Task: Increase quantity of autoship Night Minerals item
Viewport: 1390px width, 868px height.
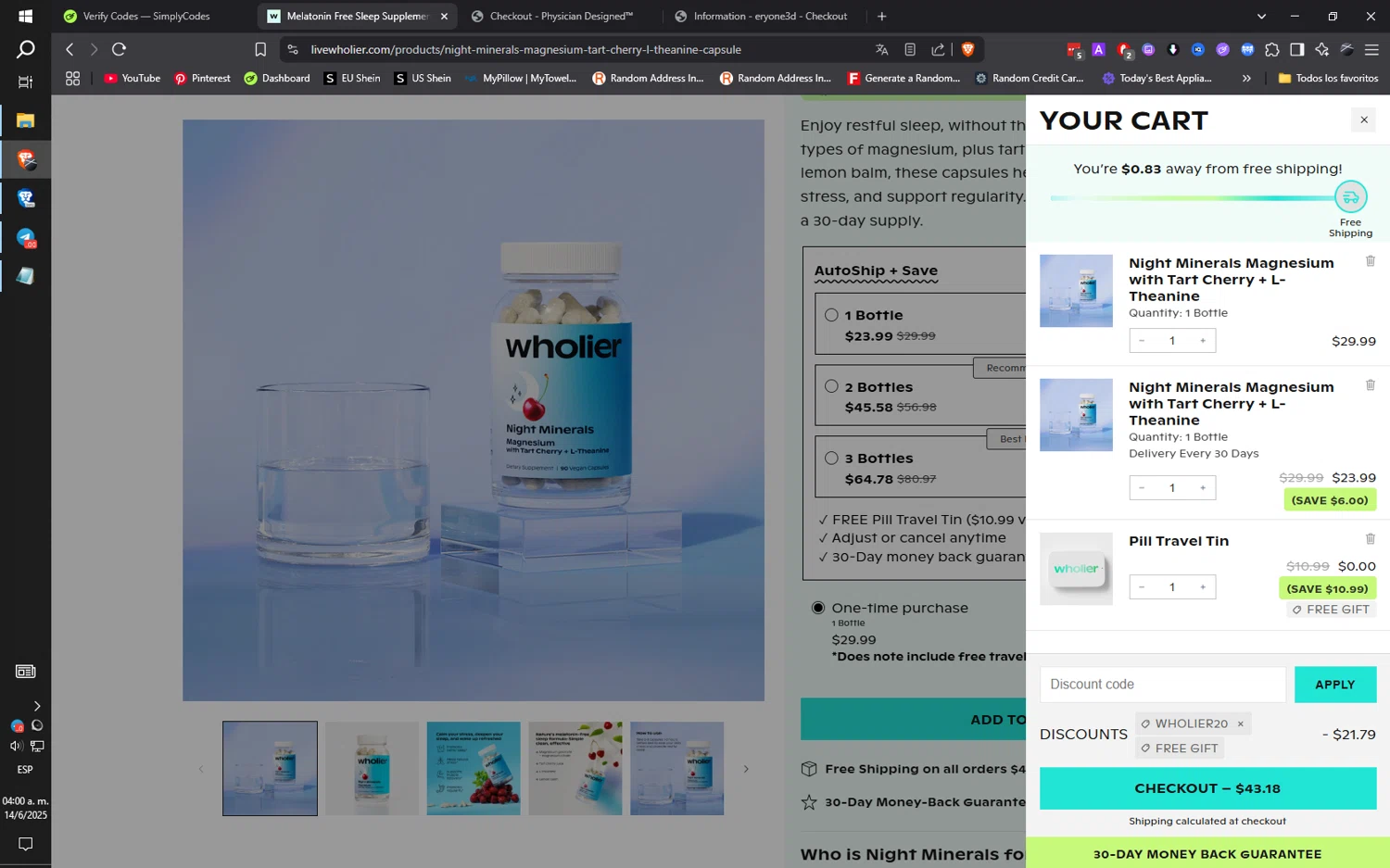Action: [x=1203, y=488]
